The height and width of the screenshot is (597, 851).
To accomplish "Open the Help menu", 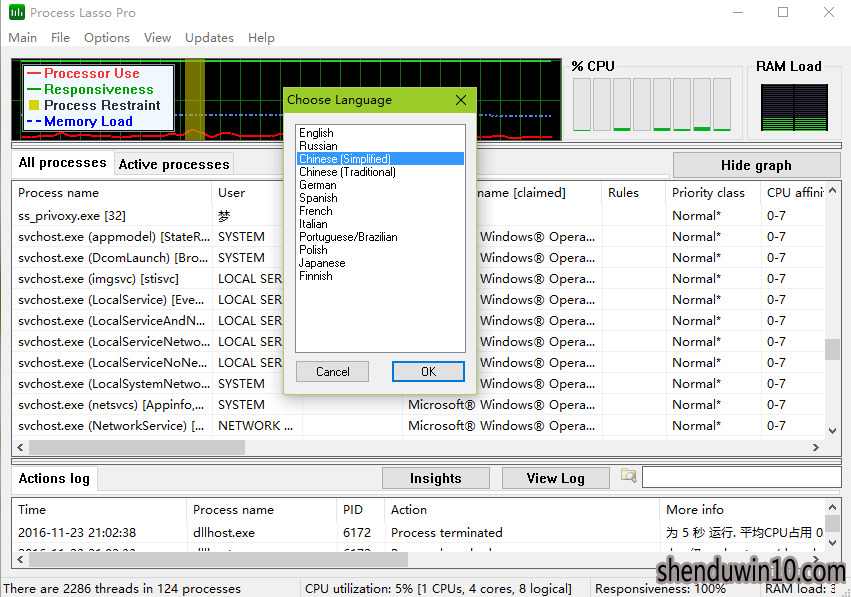I will tap(262, 37).
